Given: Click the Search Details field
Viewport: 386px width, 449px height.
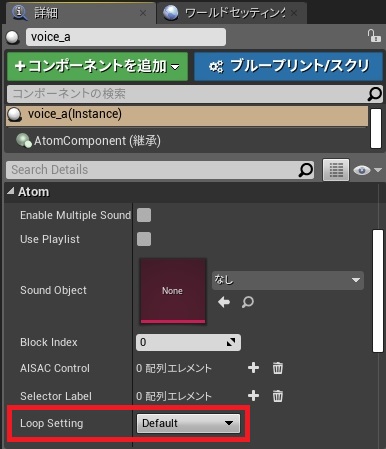Looking at the screenshot, I should (x=160, y=170).
